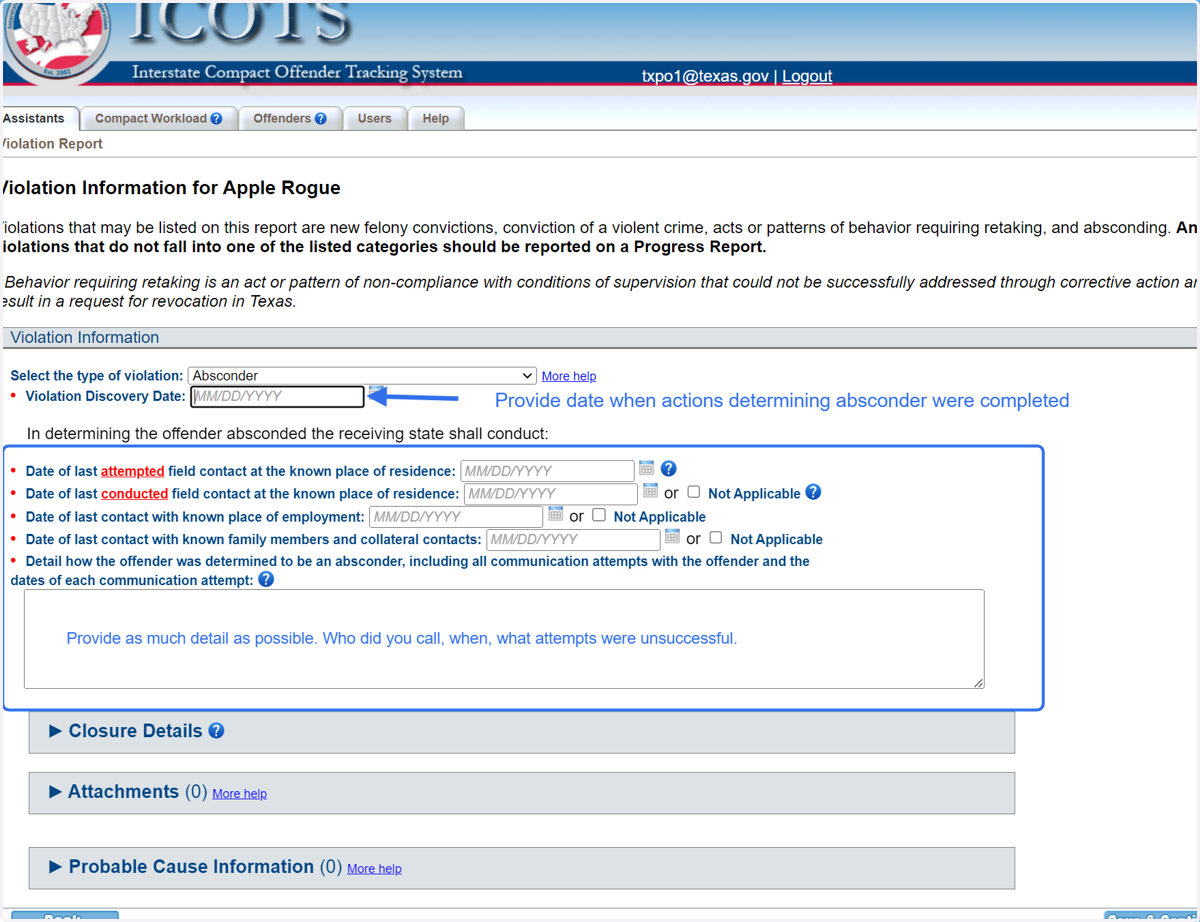Viewport: 1200px width, 922px height.
Task: Click the txpo1@texas.gov user email
Action: pyautogui.click(x=705, y=76)
